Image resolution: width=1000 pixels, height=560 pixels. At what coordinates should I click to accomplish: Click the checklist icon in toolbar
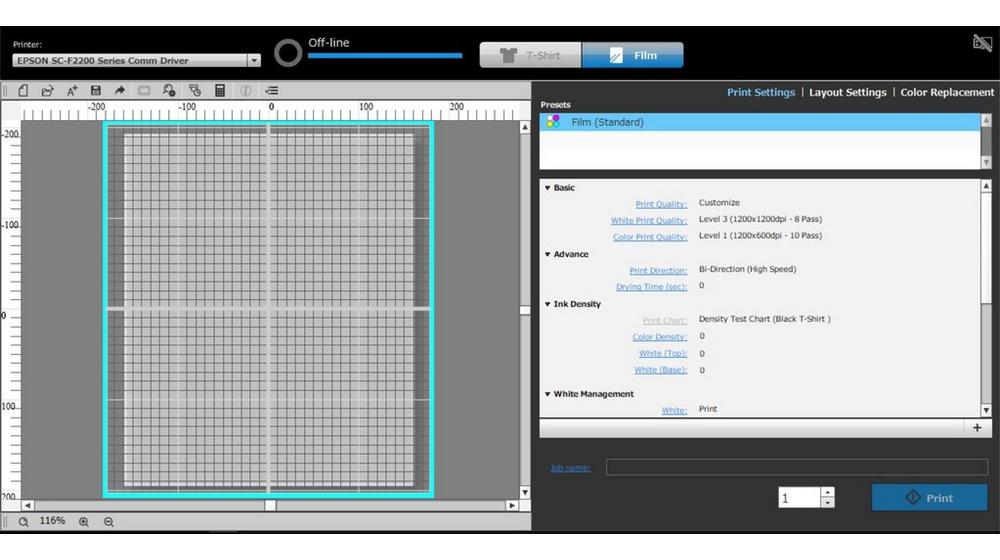coord(271,91)
